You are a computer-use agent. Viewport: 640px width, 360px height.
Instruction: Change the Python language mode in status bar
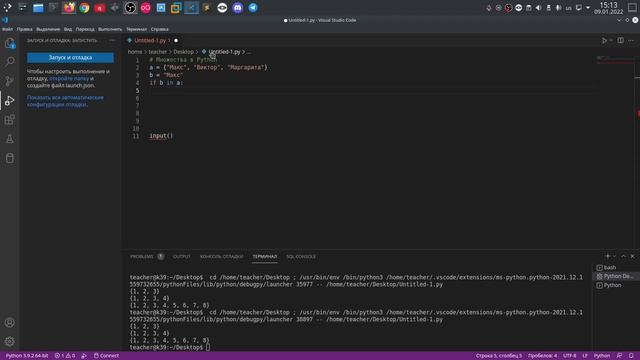(x=602, y=356)
